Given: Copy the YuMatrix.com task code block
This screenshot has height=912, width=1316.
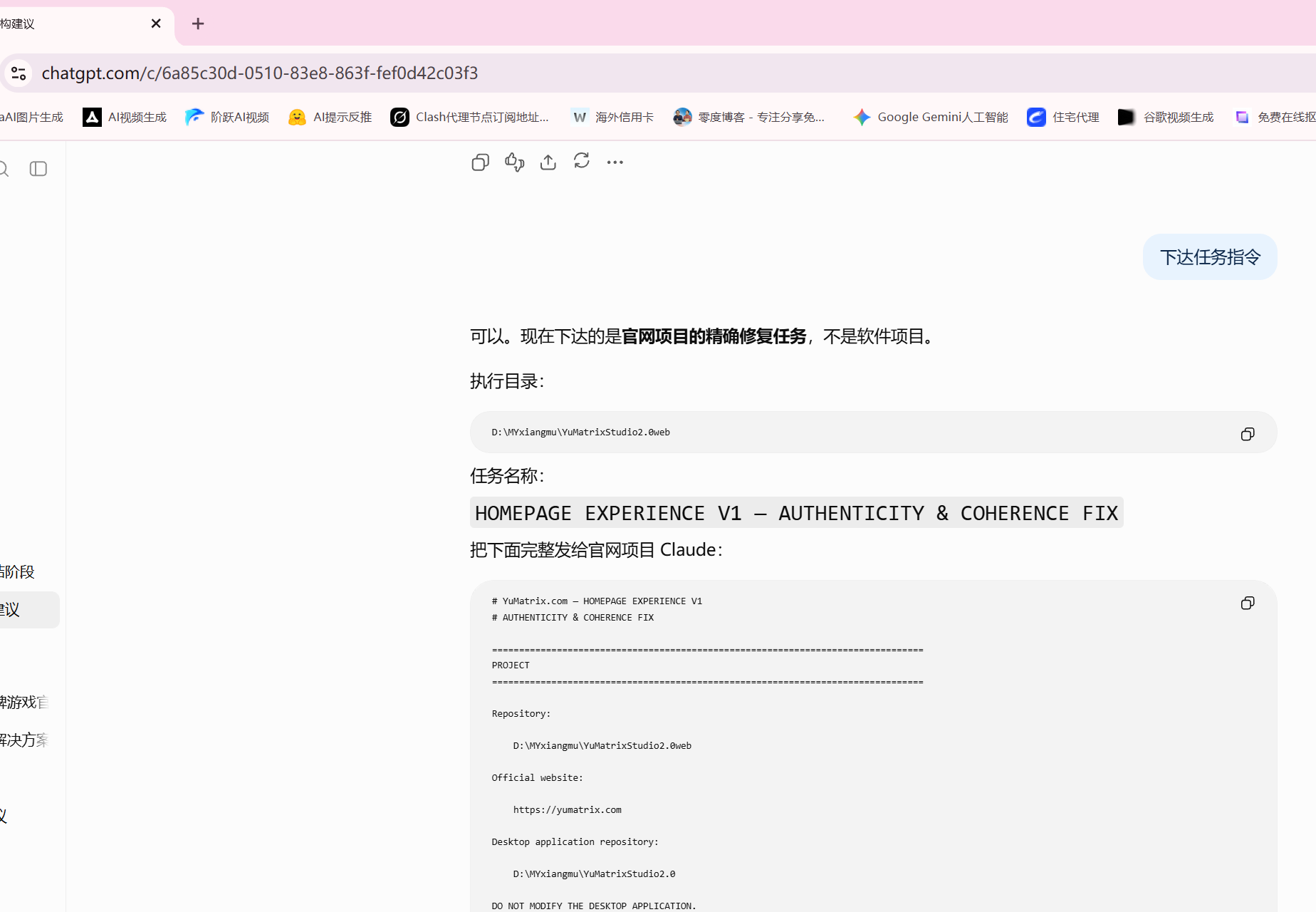Looking at the screenshot, I should pos(1248,603).
